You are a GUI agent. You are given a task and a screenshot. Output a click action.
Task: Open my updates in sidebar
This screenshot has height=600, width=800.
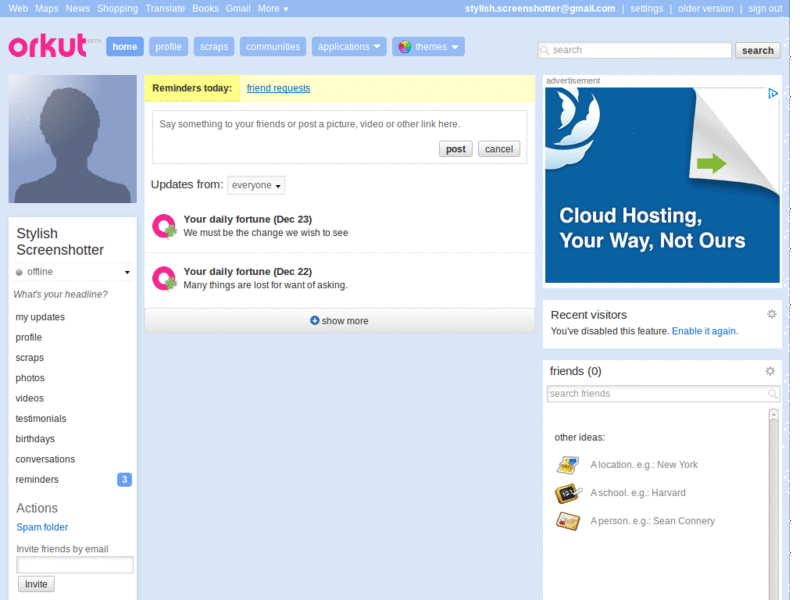(40, 317)
